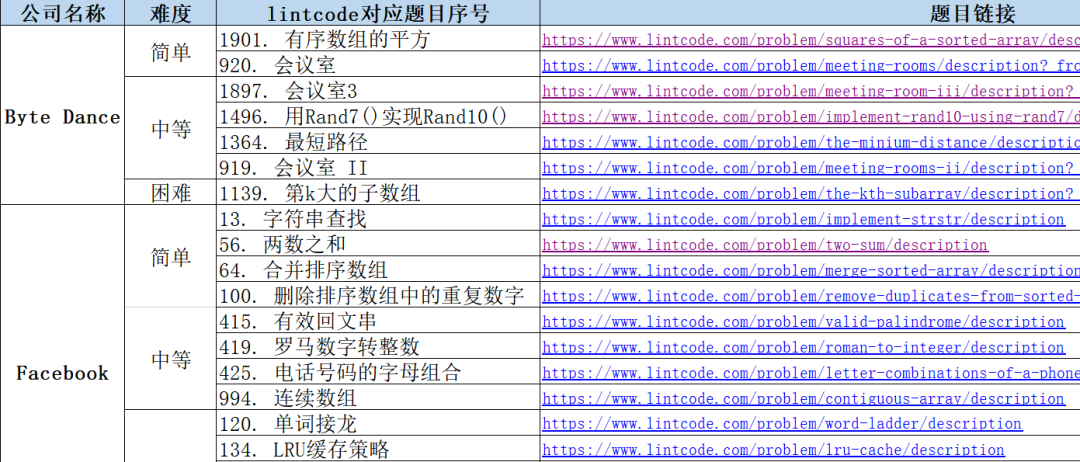This screenshot has height=462, width=1080.
Task: Select Byte Dance's 简单 difficulty cell
Action: [171, 52]
